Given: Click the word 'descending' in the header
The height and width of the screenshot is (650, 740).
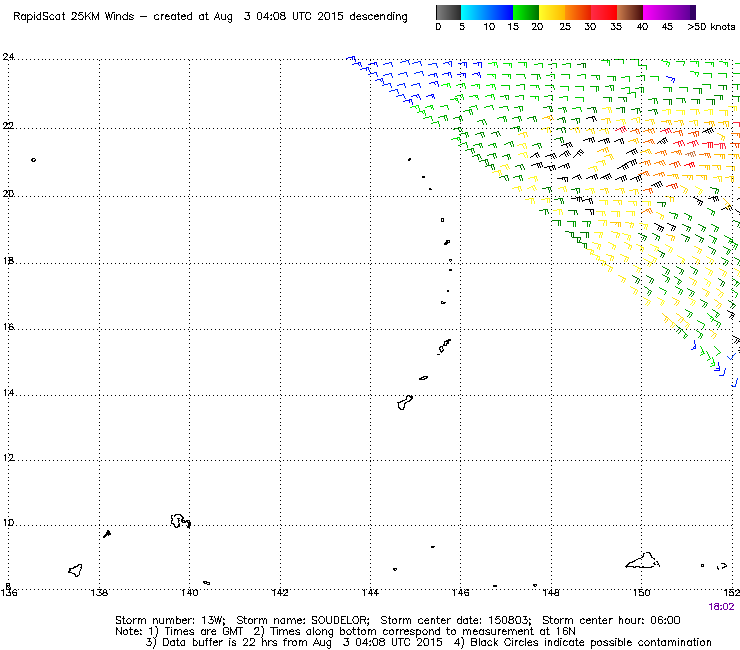Looking at the screenshot, I should 378,17.
